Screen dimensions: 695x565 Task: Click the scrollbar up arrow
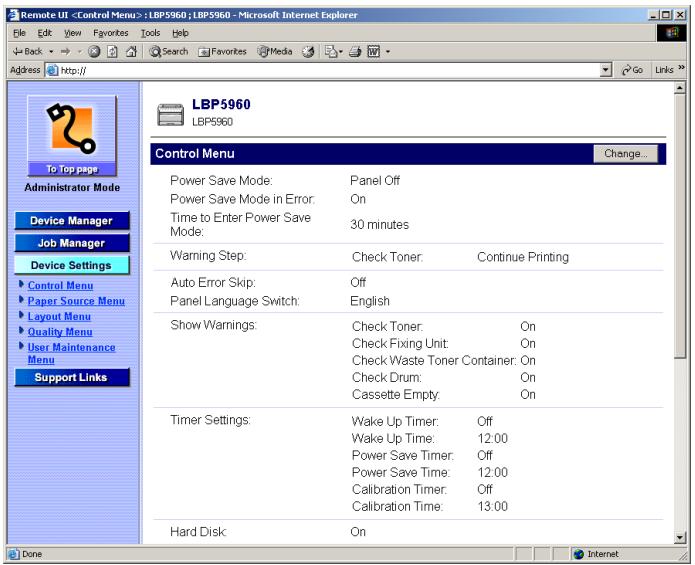680,88
